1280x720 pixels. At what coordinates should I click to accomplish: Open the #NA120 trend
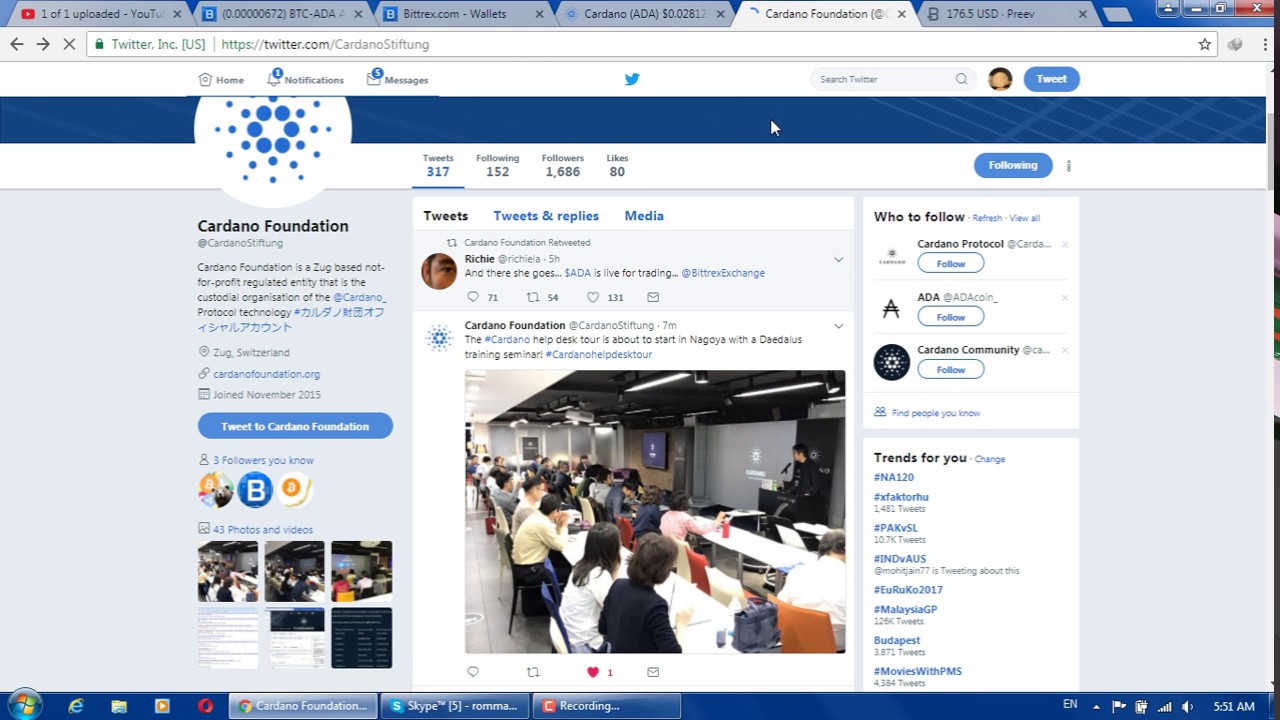click(x=893, y=478)
